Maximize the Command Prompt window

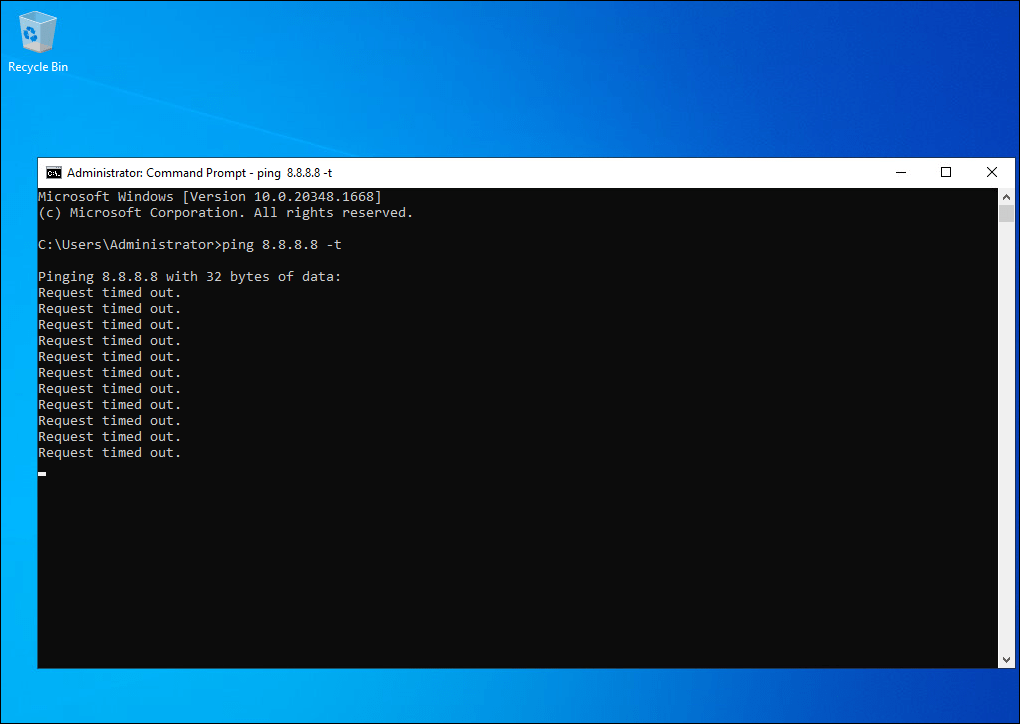946,173
